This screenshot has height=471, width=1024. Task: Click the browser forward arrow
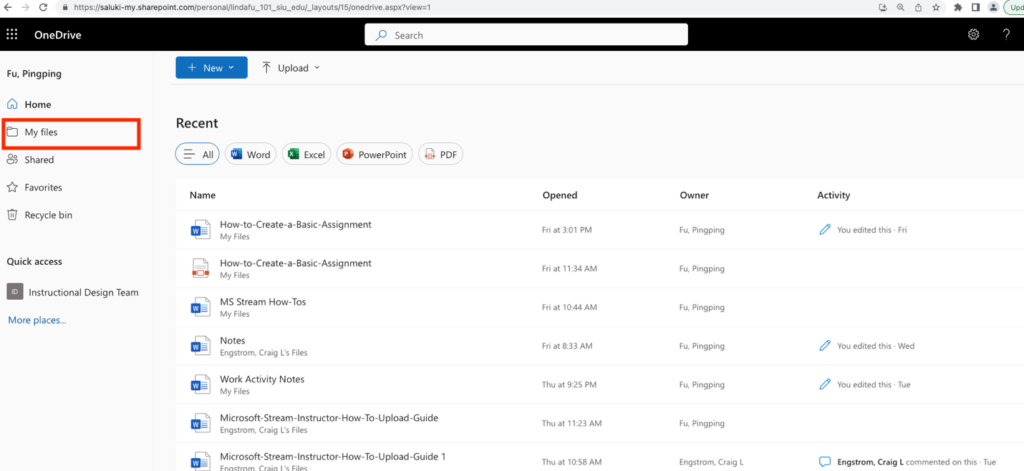(25, 7)
